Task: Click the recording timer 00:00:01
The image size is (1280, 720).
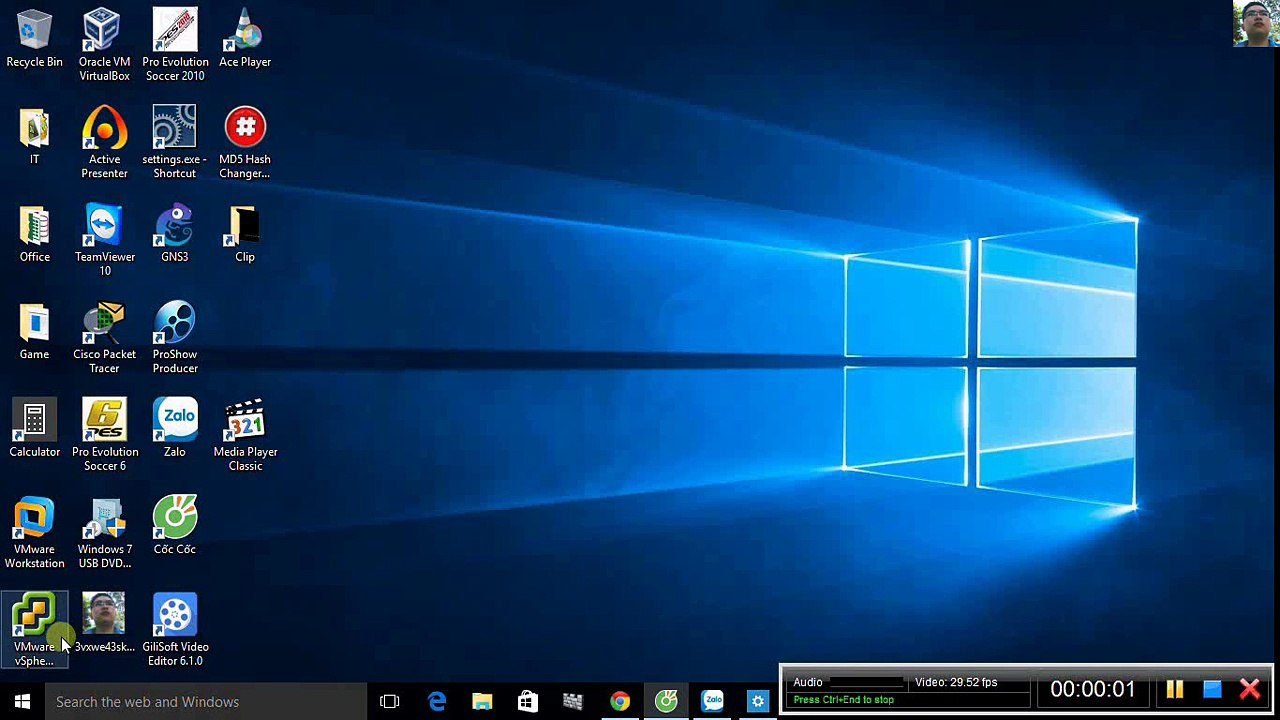Action: [1093, 689]
